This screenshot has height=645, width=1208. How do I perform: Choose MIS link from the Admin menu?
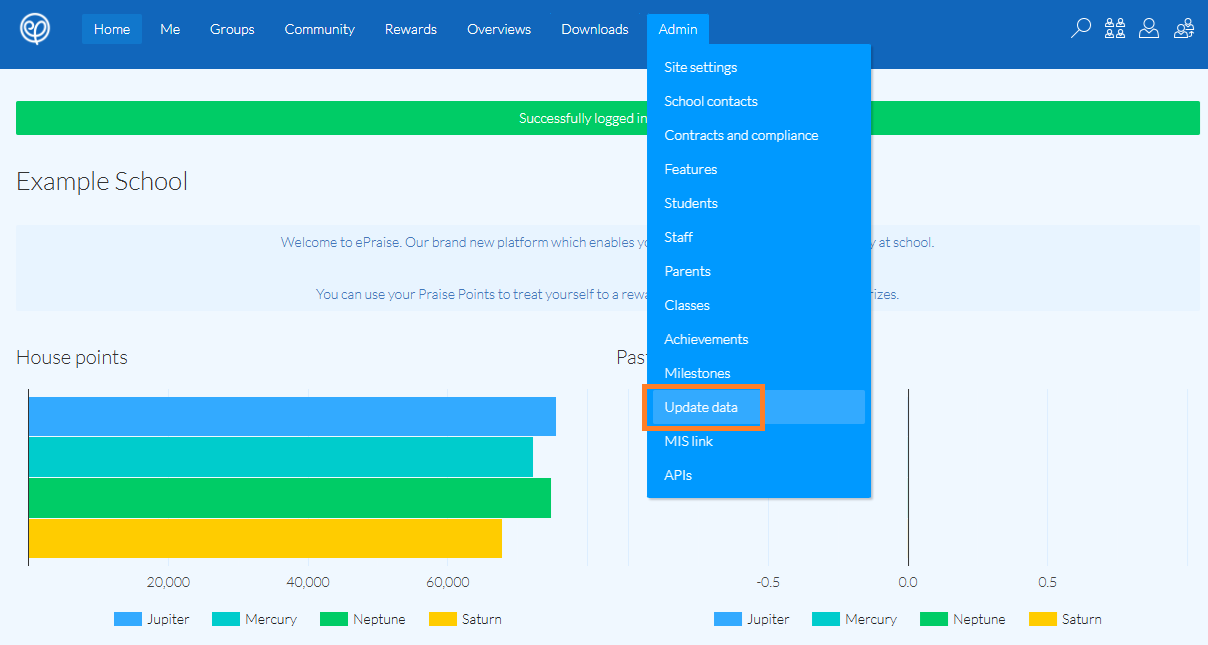pos(688,441)
